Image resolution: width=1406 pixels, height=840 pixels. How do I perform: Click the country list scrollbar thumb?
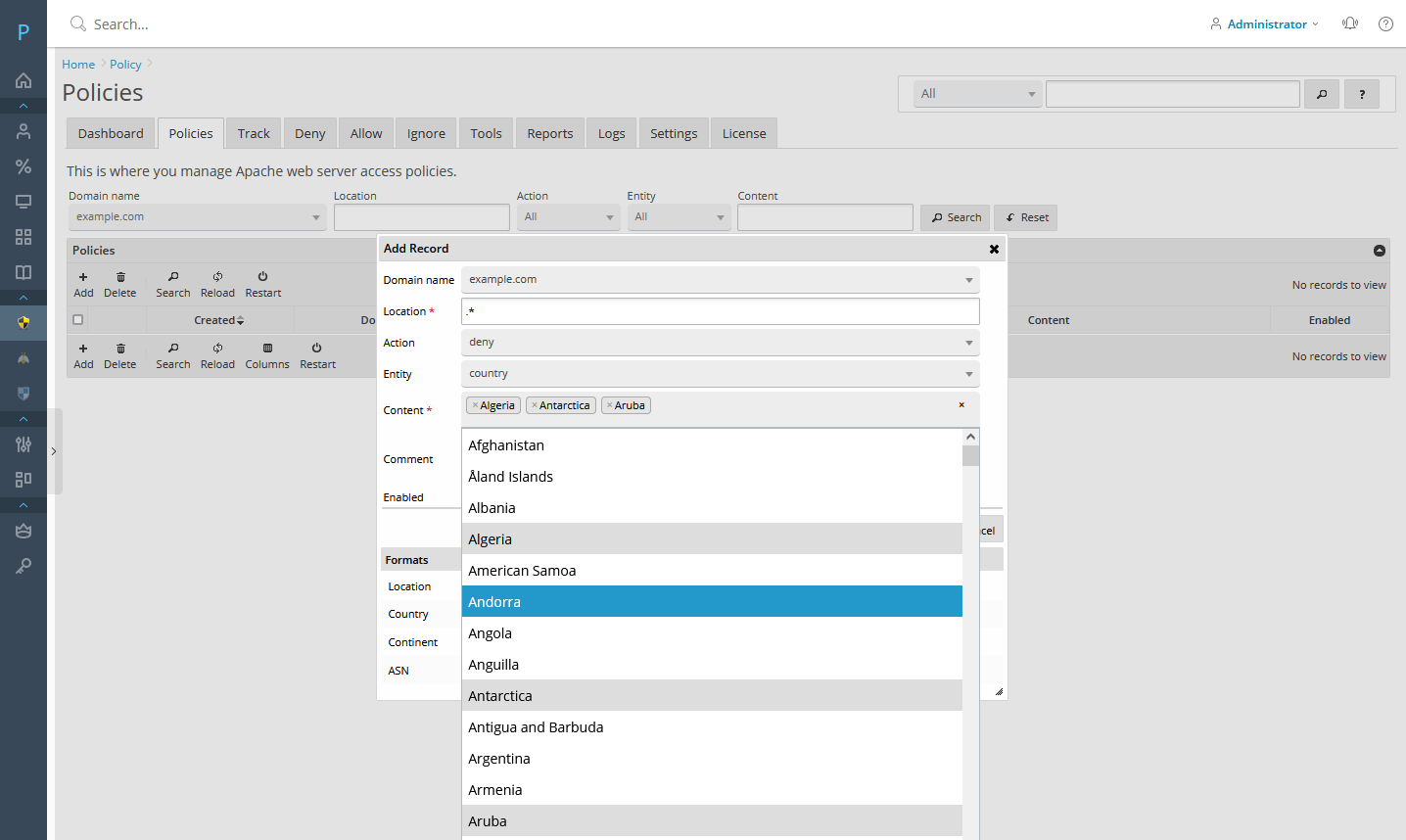(970, 456)
